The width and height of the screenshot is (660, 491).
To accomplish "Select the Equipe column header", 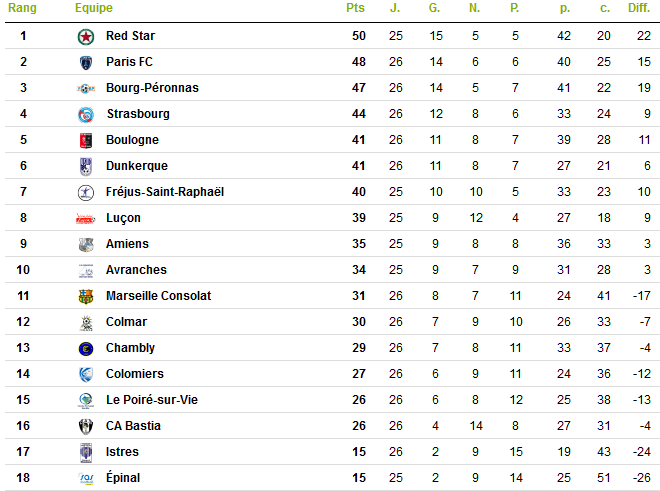I will (94, 8).
